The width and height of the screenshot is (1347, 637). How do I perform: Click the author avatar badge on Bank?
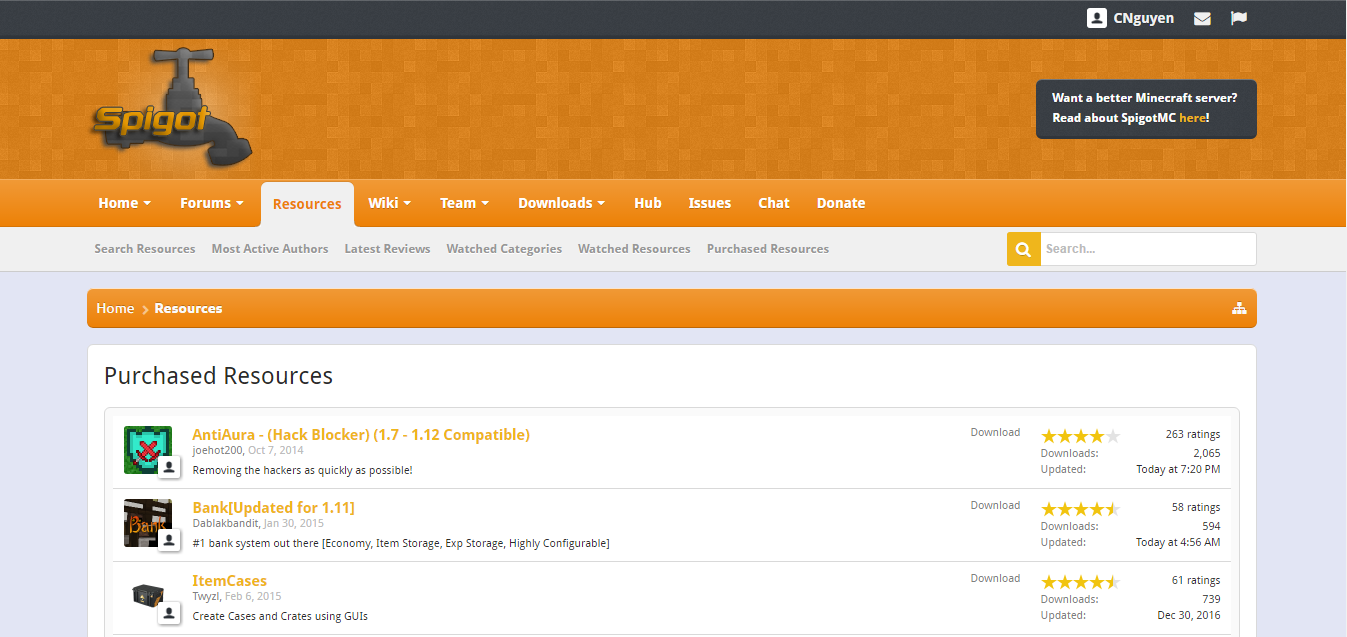pyautogui.click(x=169, y=541)
